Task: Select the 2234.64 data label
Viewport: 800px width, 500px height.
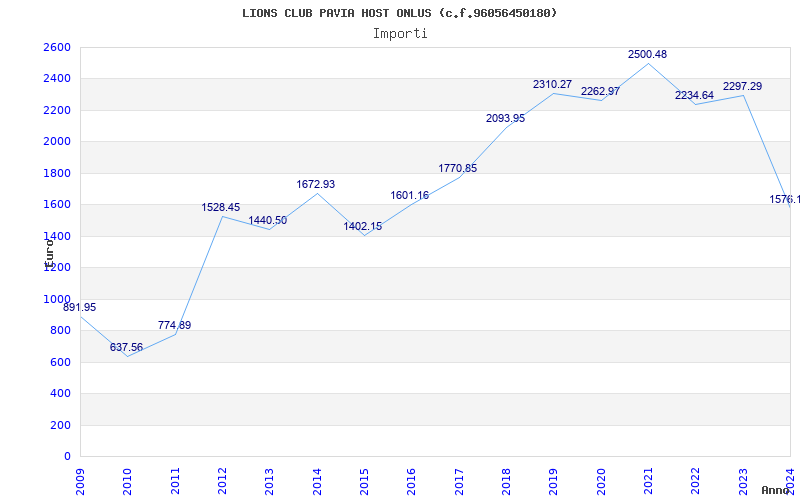Action: (x=694, y=95)
